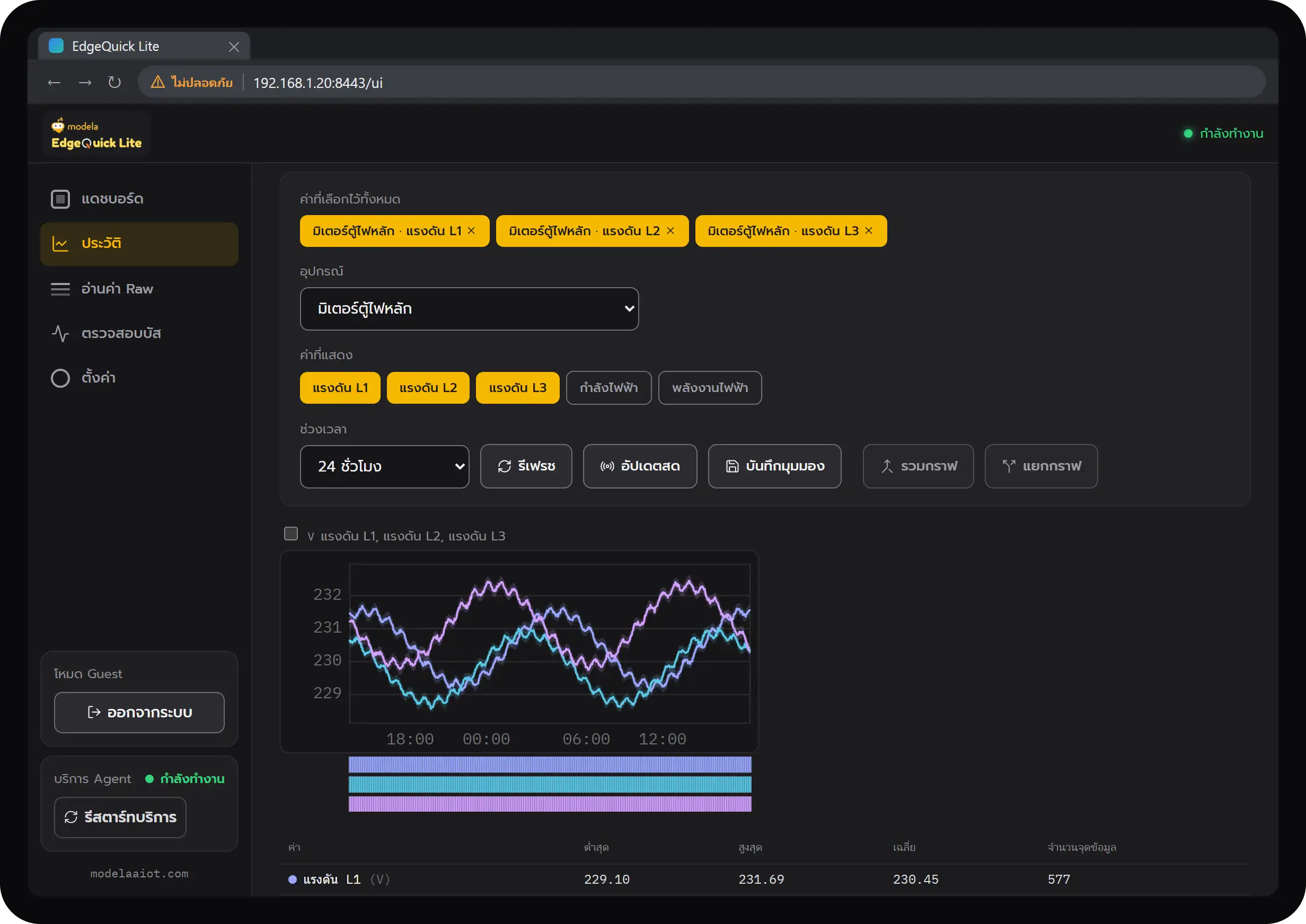This screenshot has height=924, width=1306.
Task: Open ตั้งค่า settings in sidebar
Action: (x=139, y=378)
